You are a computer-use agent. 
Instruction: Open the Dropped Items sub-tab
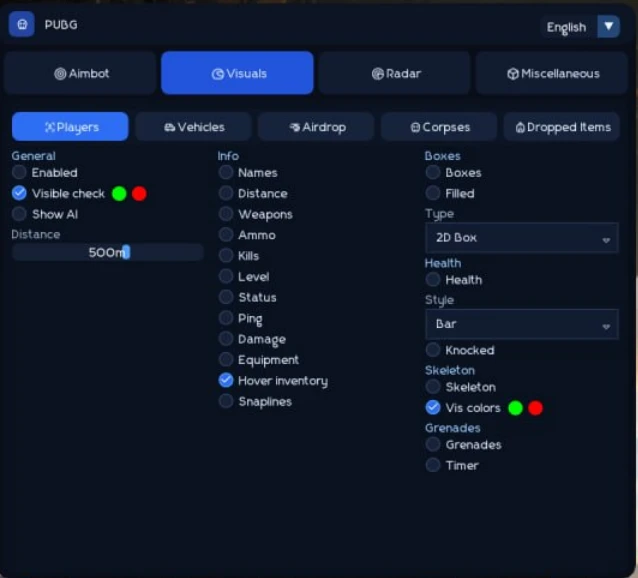562,127
